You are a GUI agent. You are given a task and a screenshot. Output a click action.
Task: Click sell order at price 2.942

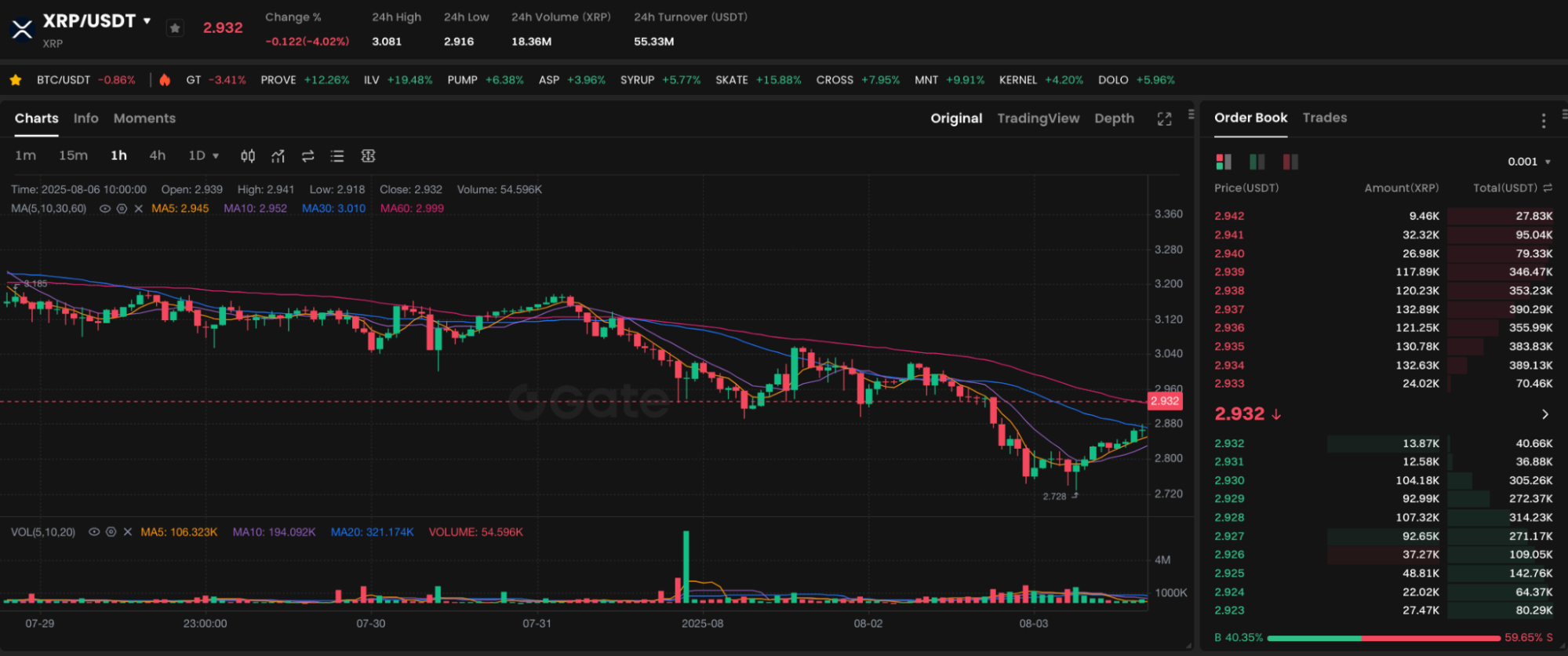pyautogui.click(x=1384, y=216)
